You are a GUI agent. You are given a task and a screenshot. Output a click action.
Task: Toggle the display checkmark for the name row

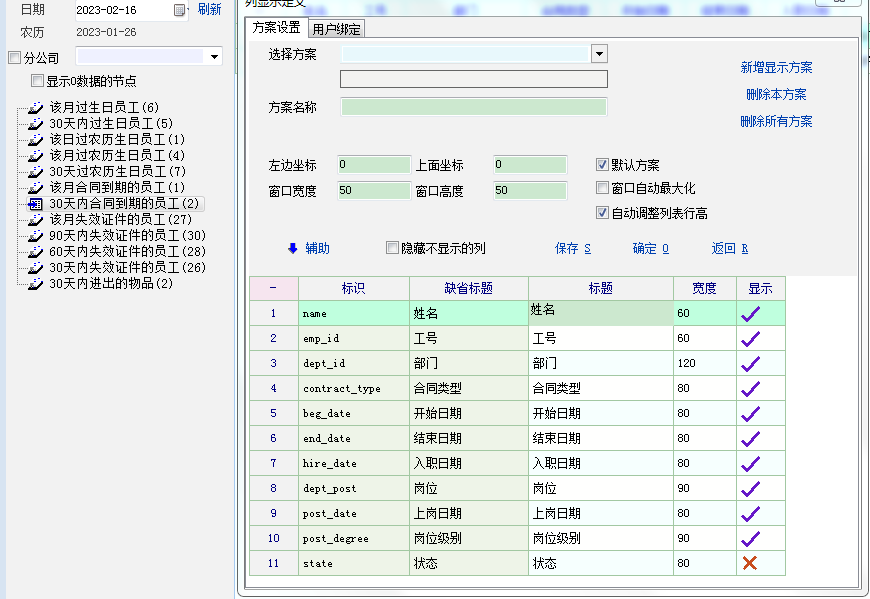750,314
